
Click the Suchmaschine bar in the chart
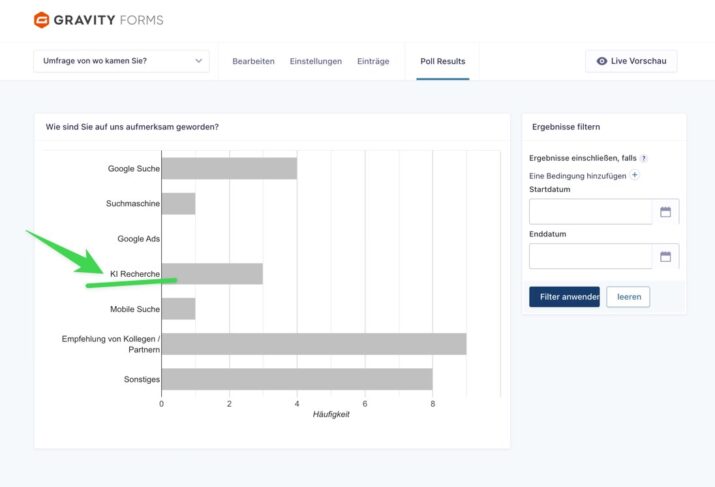(x=179, y=204)
